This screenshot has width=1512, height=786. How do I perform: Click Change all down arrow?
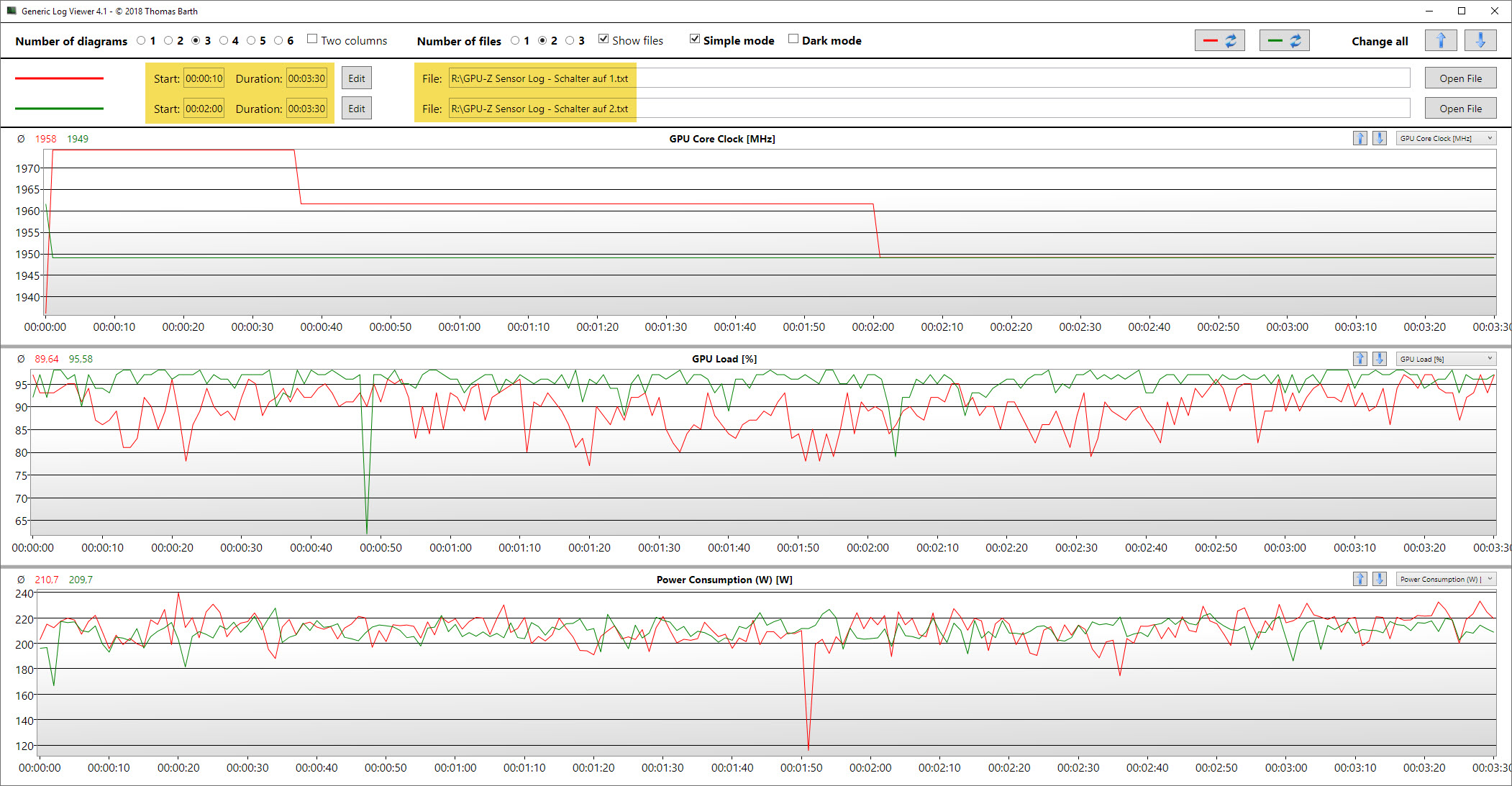pyautogui.click(x=1480, y=41)
